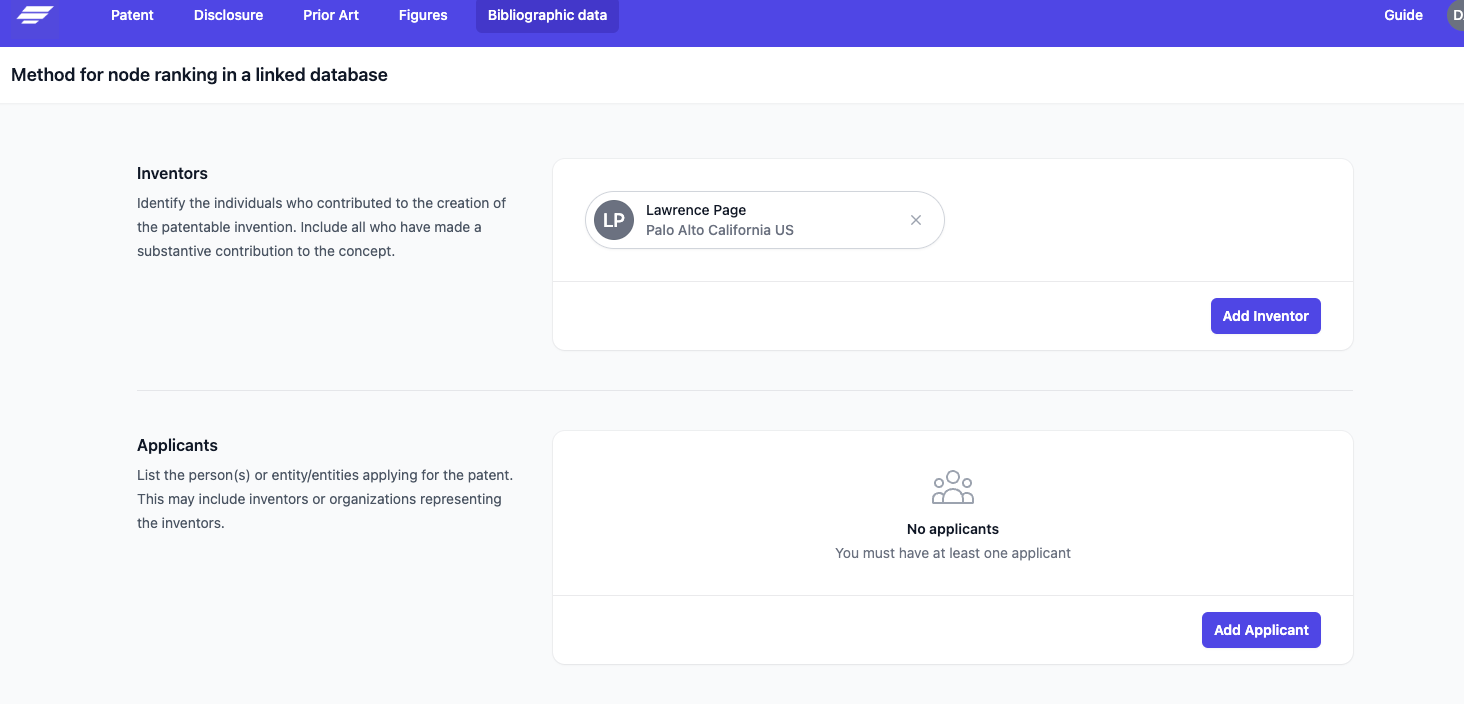
Task: Switch to the Patent tab
Action: (x=132, y=15)
